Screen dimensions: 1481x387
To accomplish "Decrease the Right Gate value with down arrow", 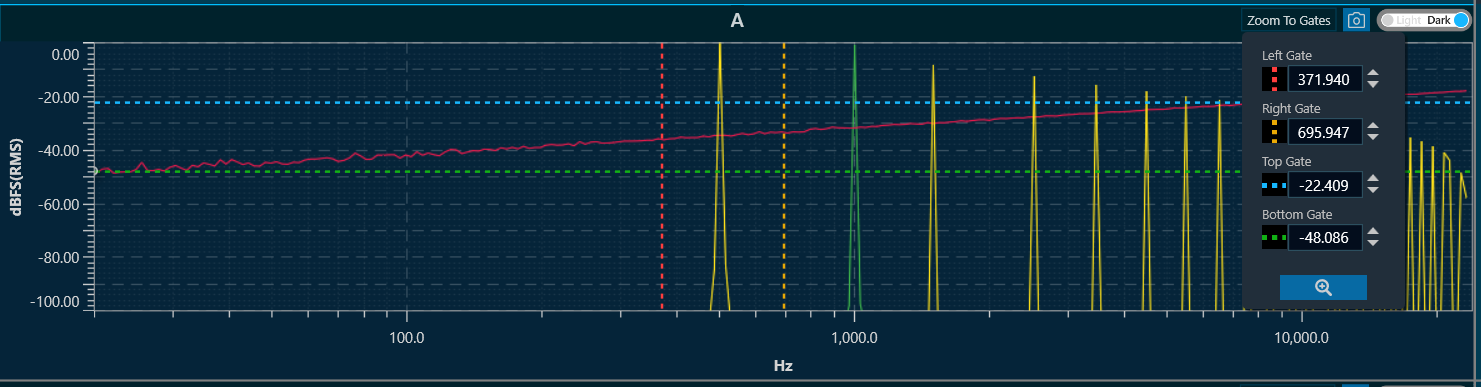I will (x=1373, y=138).
